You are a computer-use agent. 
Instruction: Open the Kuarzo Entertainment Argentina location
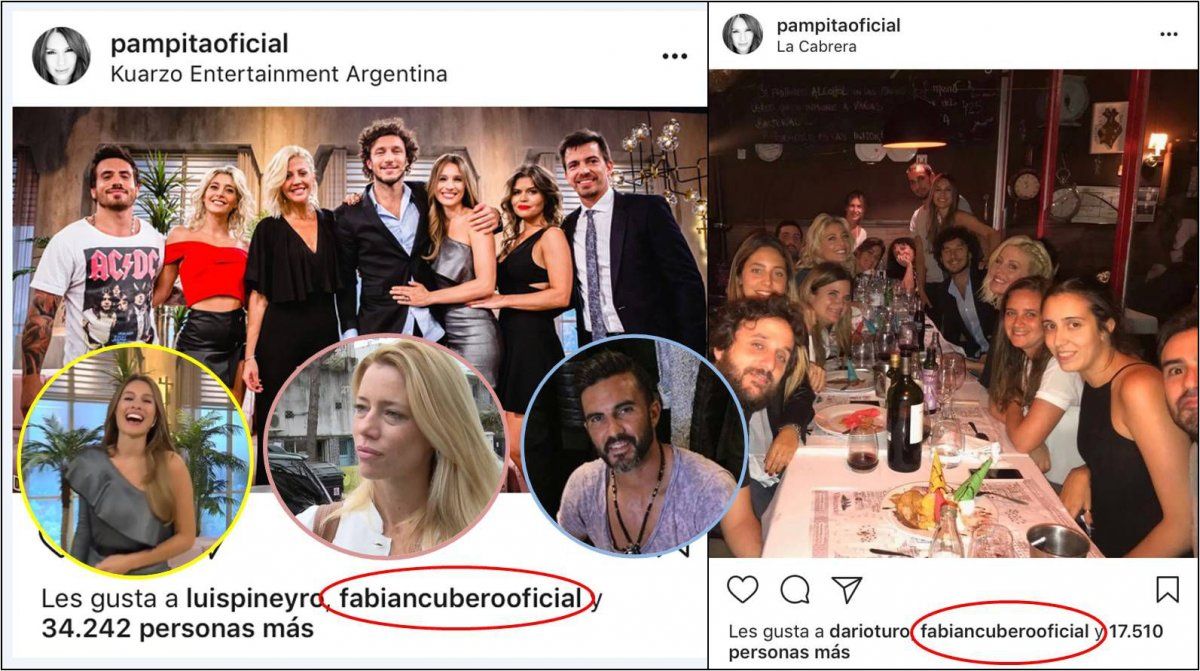pyautogui.click(x=278, y=74)
